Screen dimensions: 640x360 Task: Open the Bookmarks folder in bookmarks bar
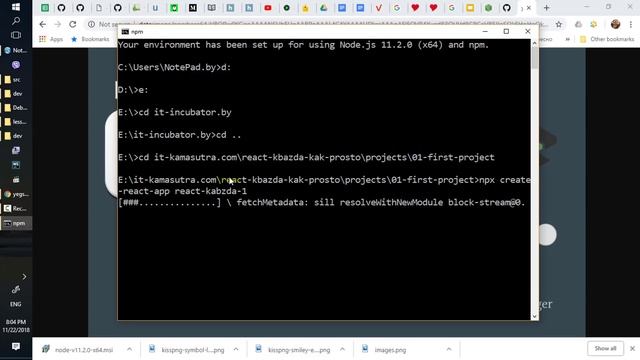tap(90, 39)
